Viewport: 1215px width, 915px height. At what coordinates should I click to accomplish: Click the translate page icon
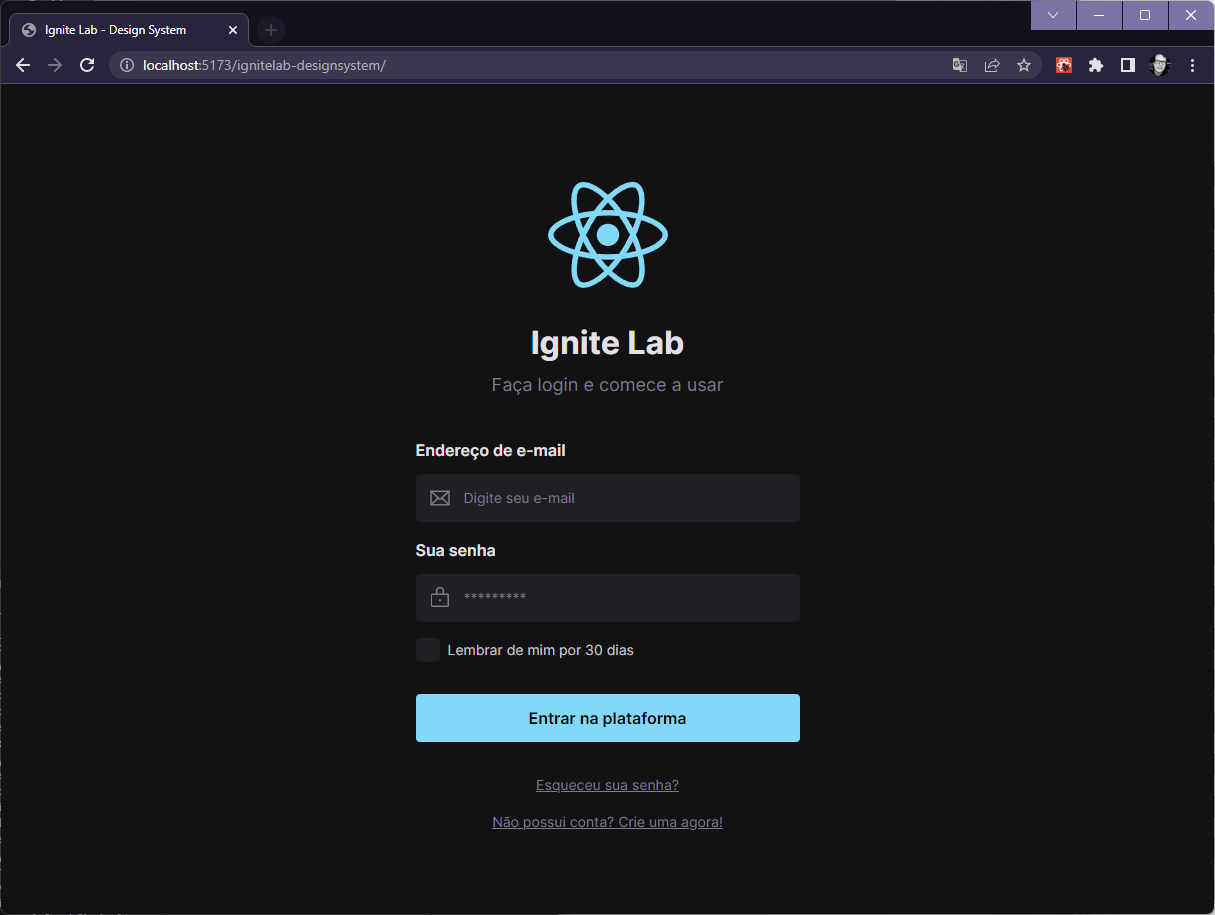(x=960, y=65)
